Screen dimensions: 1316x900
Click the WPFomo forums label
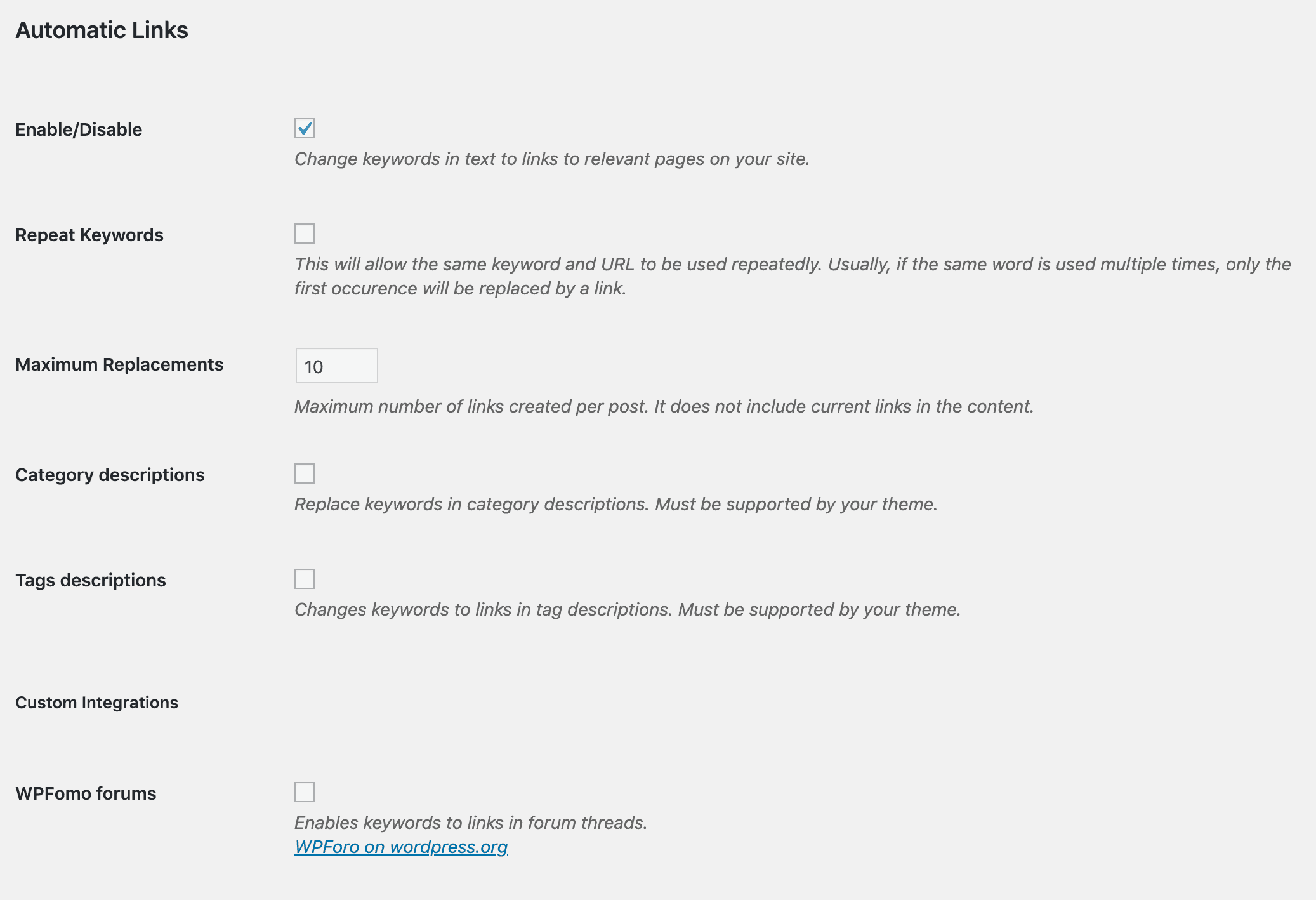86,793
